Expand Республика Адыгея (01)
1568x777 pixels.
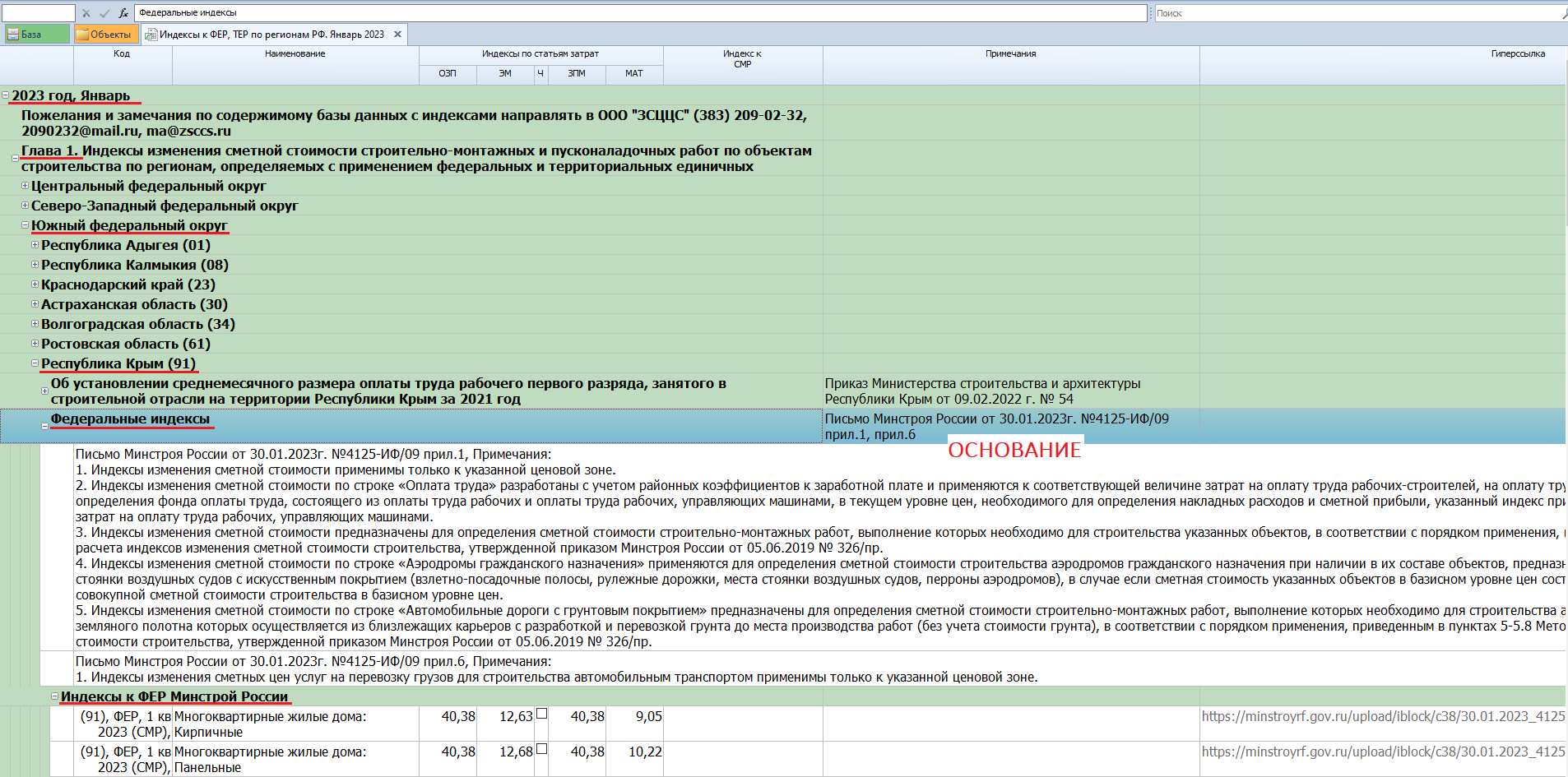pos(35,245)
